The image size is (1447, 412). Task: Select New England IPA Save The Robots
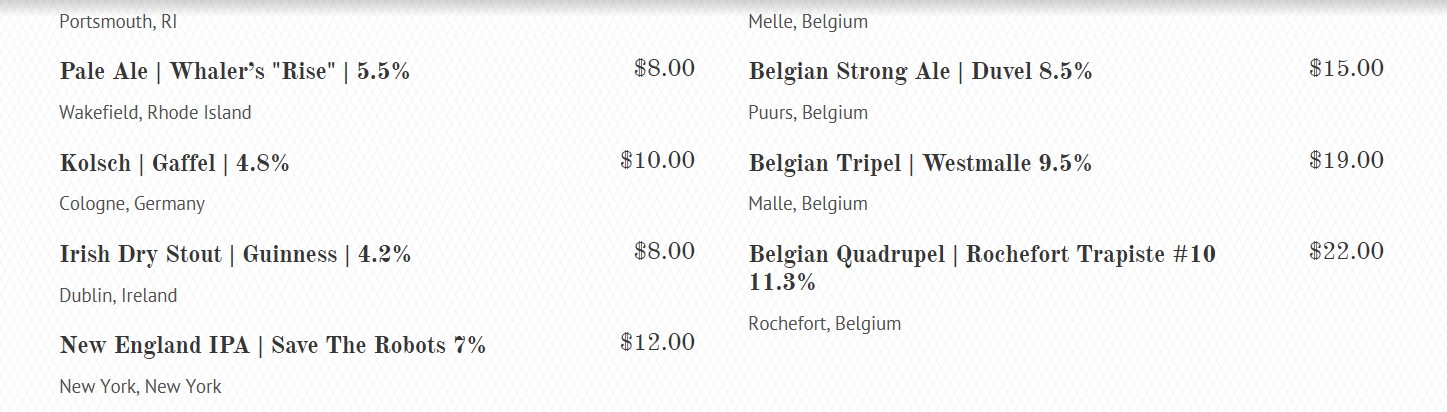tap(272, 346)
